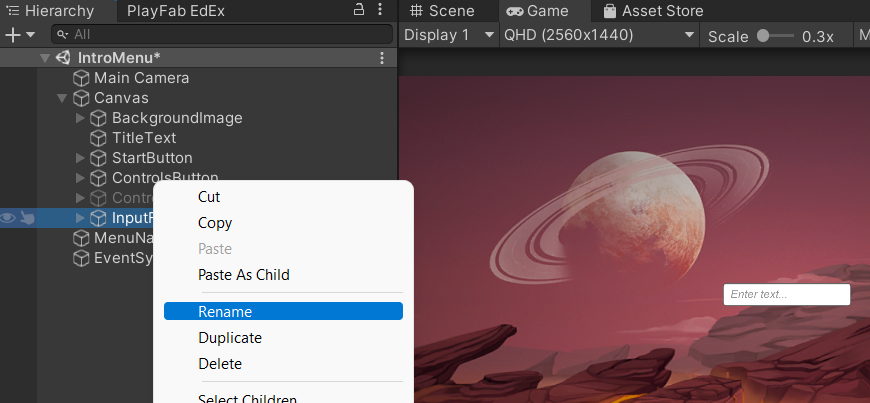Click the Canvas cube icon

click(x=82, y=98)
